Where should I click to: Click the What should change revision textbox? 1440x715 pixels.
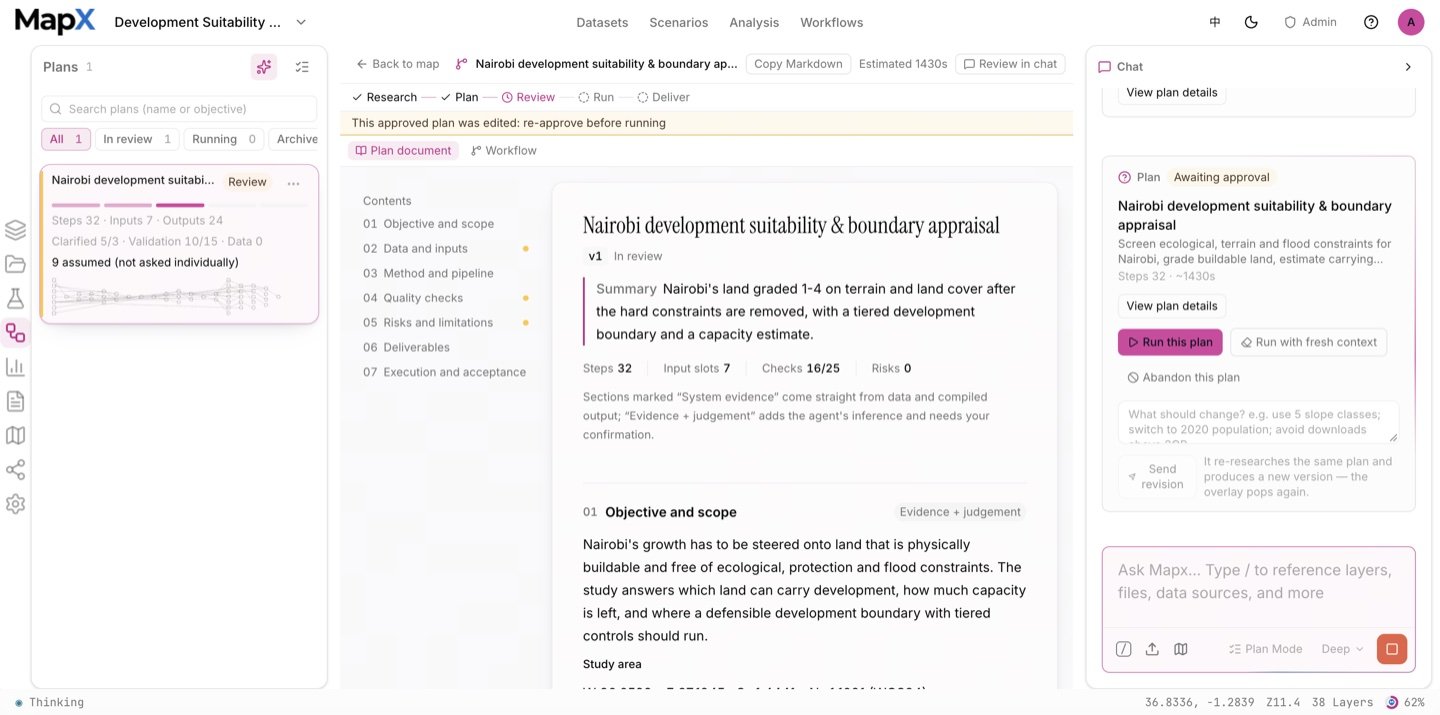pyautogui.click(x=1258, y=422)
